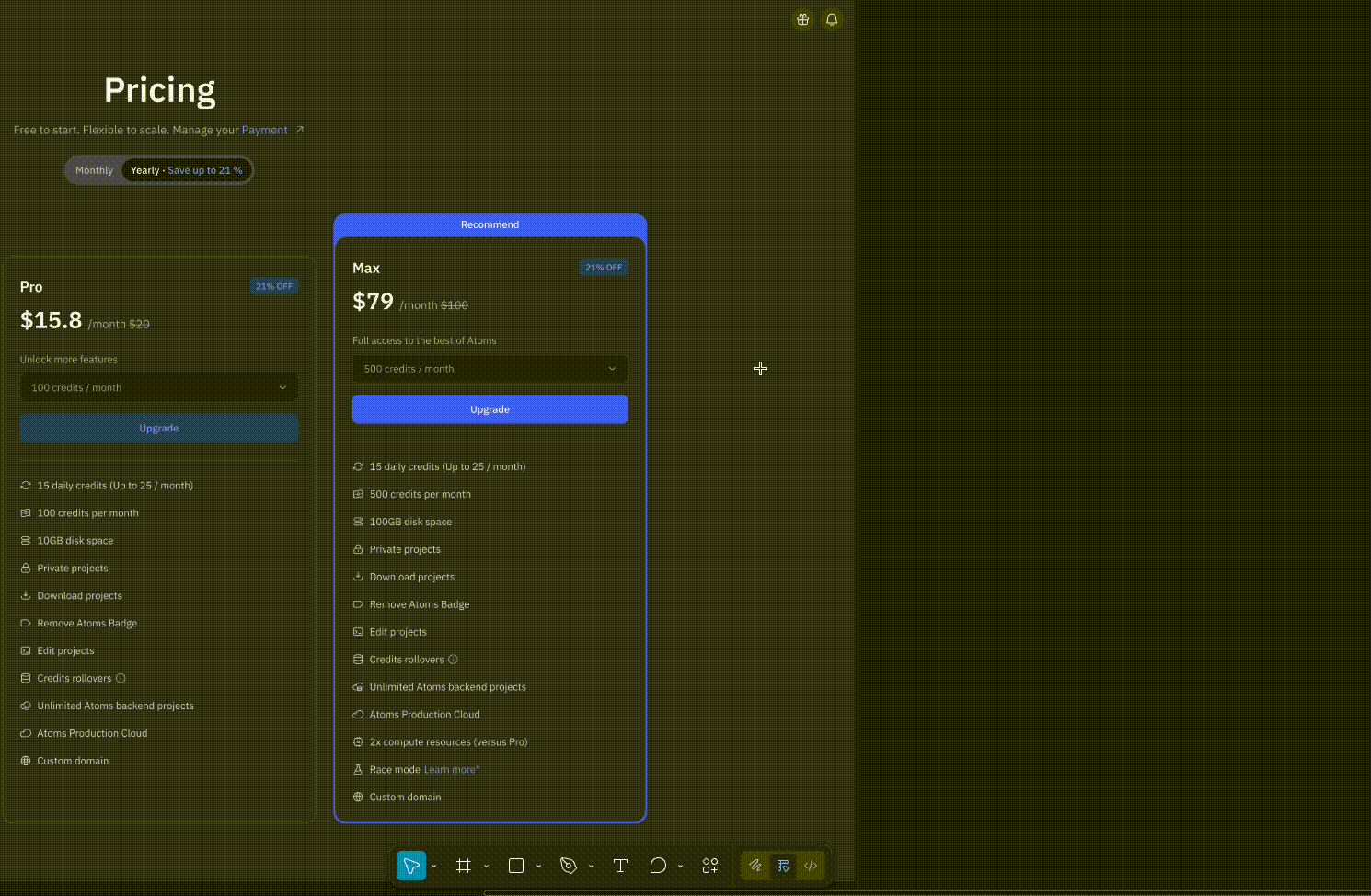Click Upgrade button in Max plan
Viewport: 1371px width, 896px height.
coord(490,409)
